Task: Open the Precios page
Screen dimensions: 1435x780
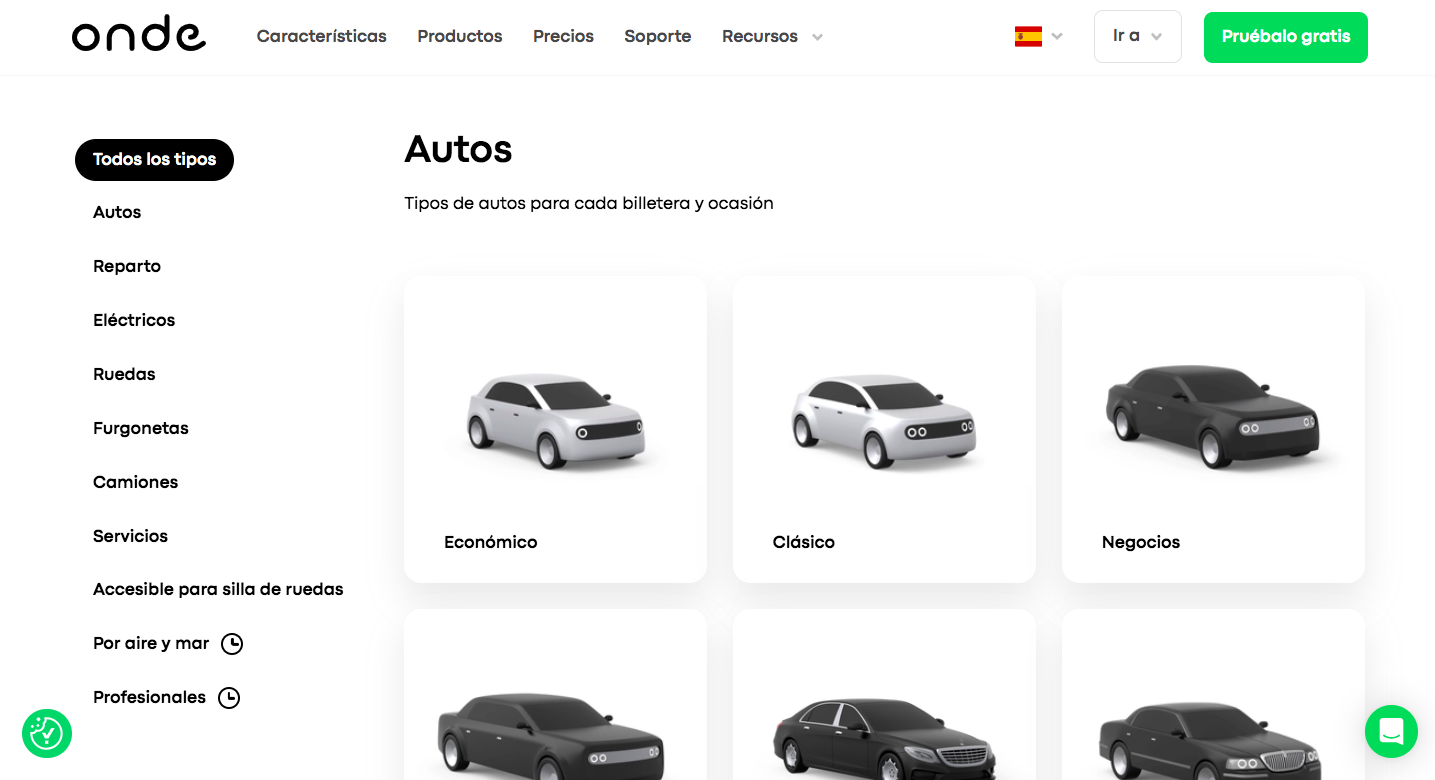Action: tap(563, 36)
